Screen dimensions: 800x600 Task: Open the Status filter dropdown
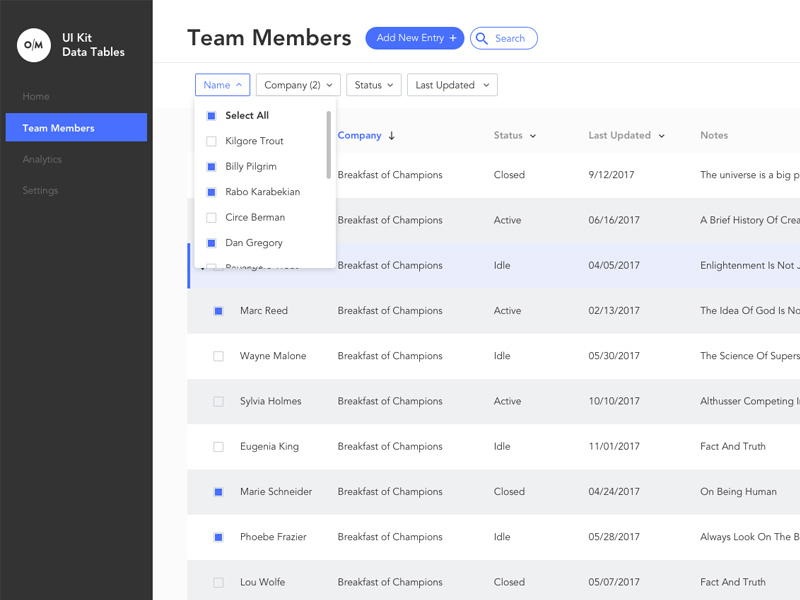(x=373, y=85)
